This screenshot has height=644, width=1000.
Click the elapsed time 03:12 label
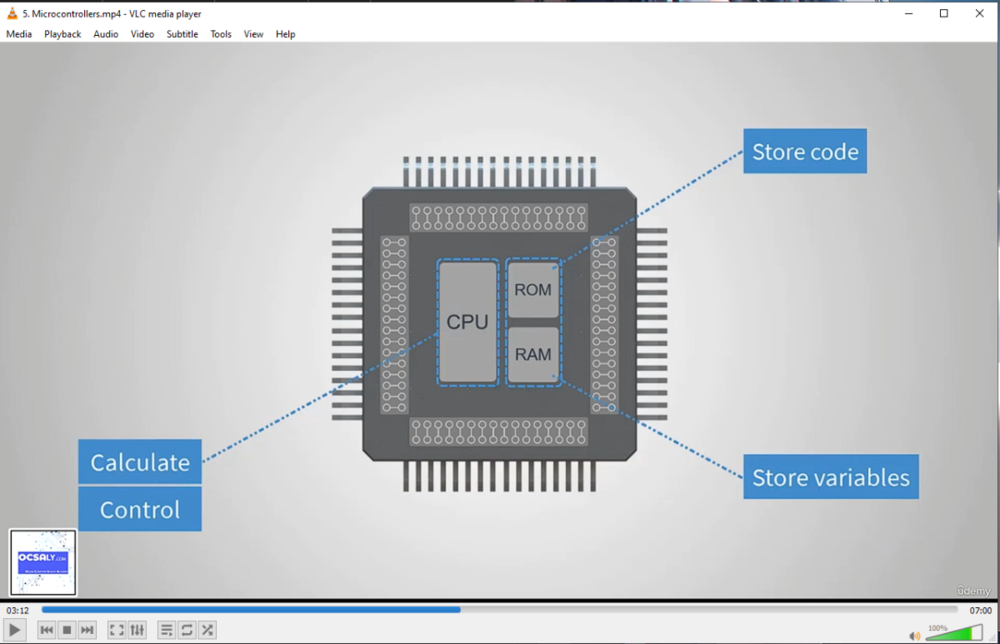[x=18, y=610]
